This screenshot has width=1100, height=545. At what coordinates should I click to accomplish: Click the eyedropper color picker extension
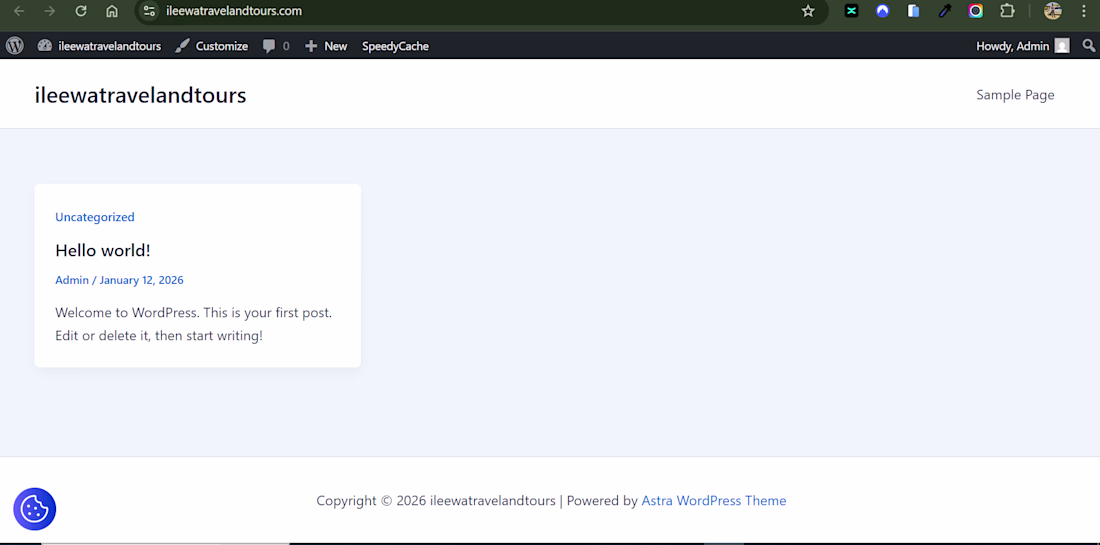click(945, 11)
